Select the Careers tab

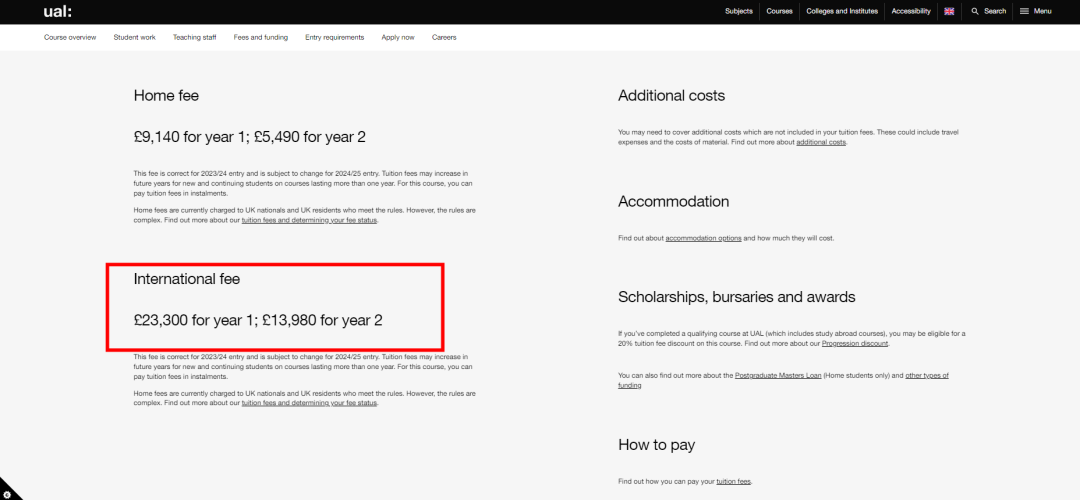click(444, 37)
